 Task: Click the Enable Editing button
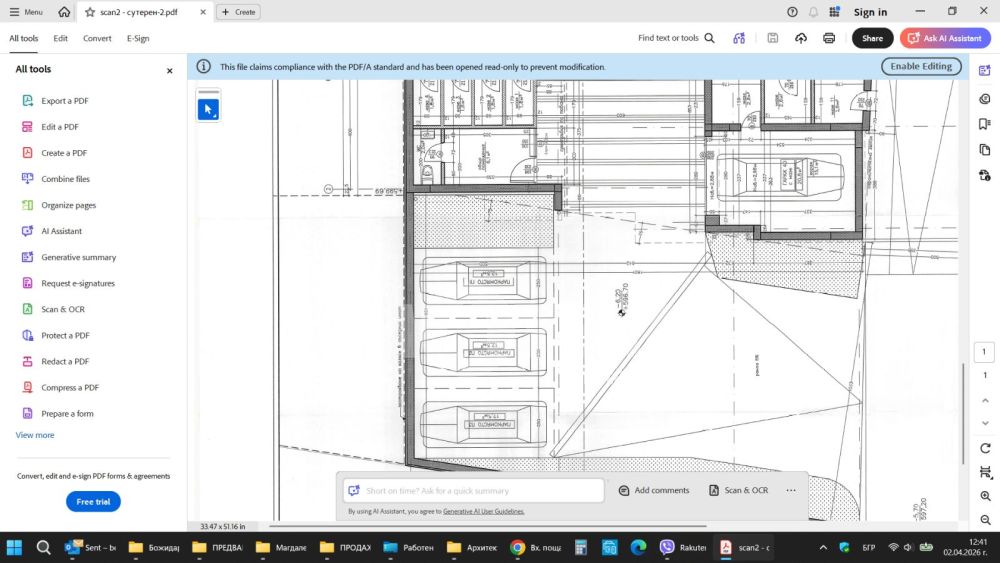921,66
